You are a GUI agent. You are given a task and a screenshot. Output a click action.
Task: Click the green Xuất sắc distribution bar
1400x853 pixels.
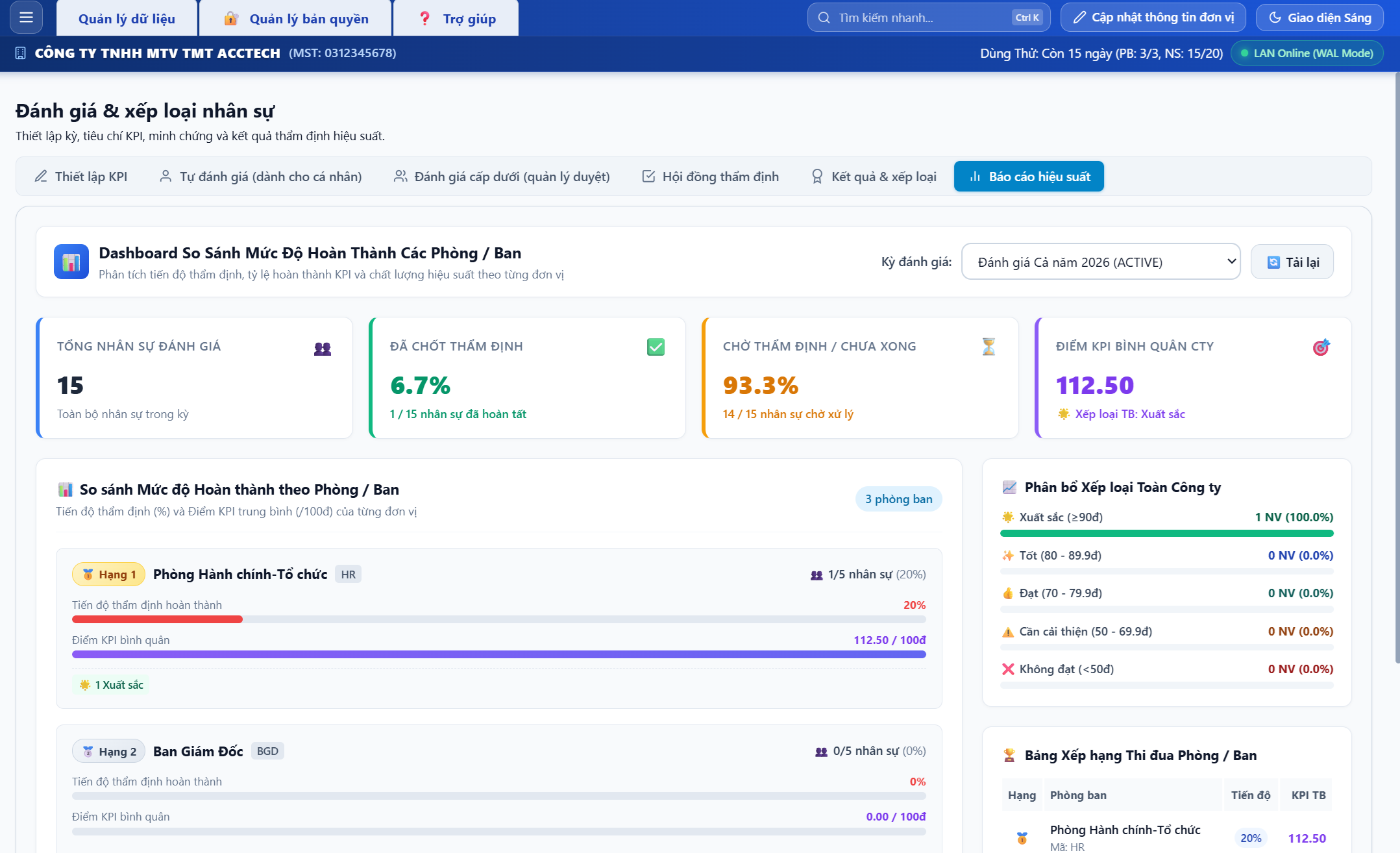coord(1167,533)
